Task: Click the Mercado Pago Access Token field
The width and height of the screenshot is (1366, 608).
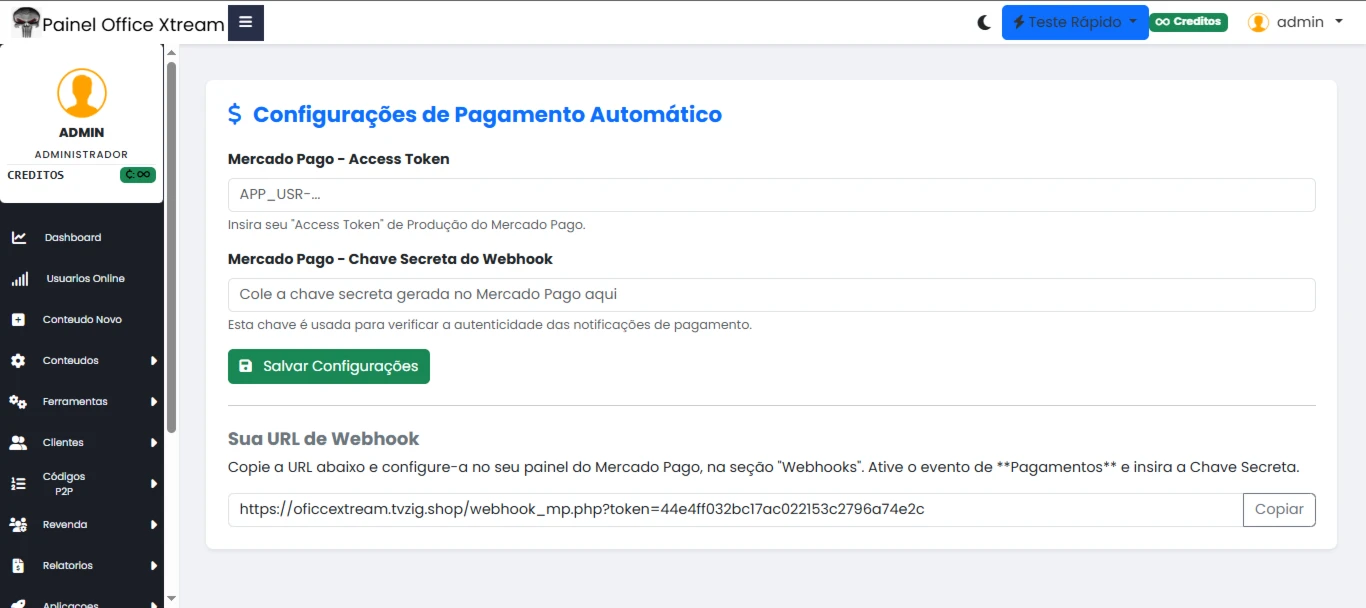Action: tap(771, 195)
